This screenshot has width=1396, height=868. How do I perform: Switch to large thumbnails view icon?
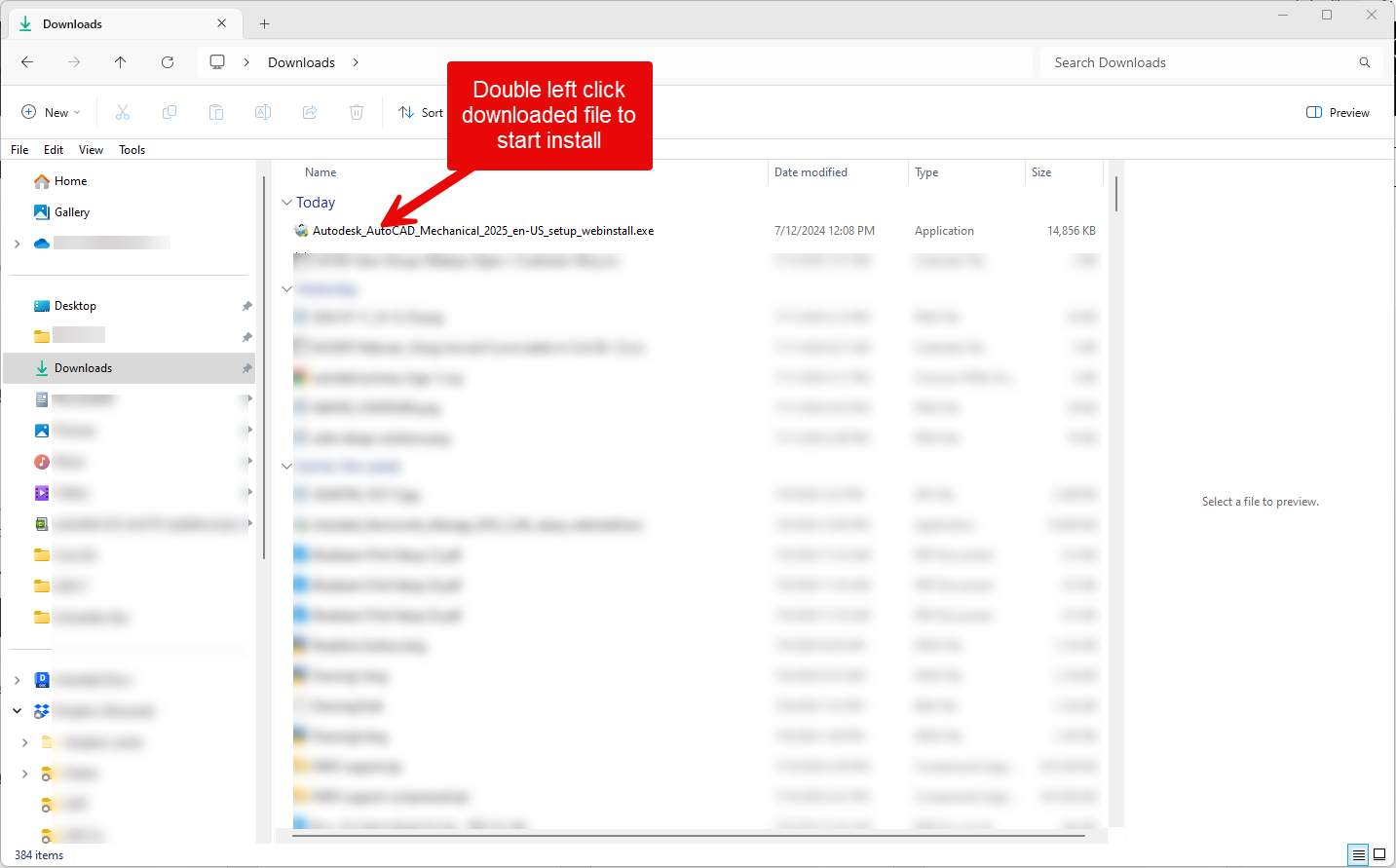click(1379, 855)
